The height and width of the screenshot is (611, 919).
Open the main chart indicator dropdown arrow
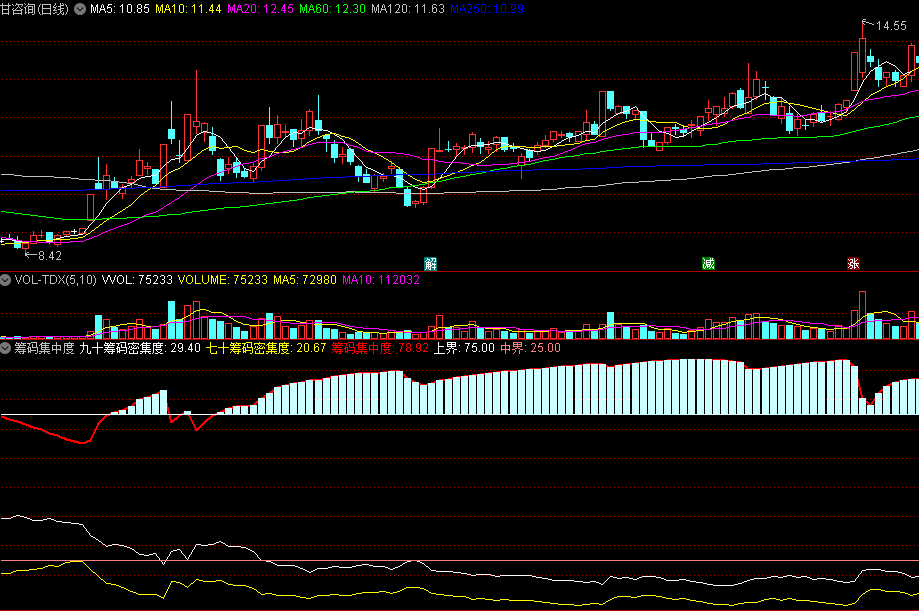(x=80, y=9)
